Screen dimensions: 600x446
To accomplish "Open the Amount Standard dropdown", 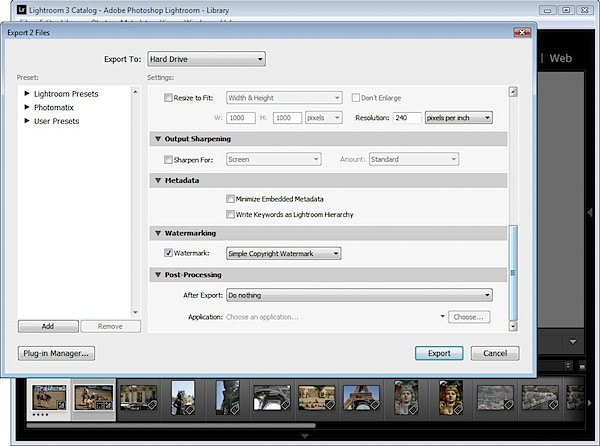I will [414, 159].
